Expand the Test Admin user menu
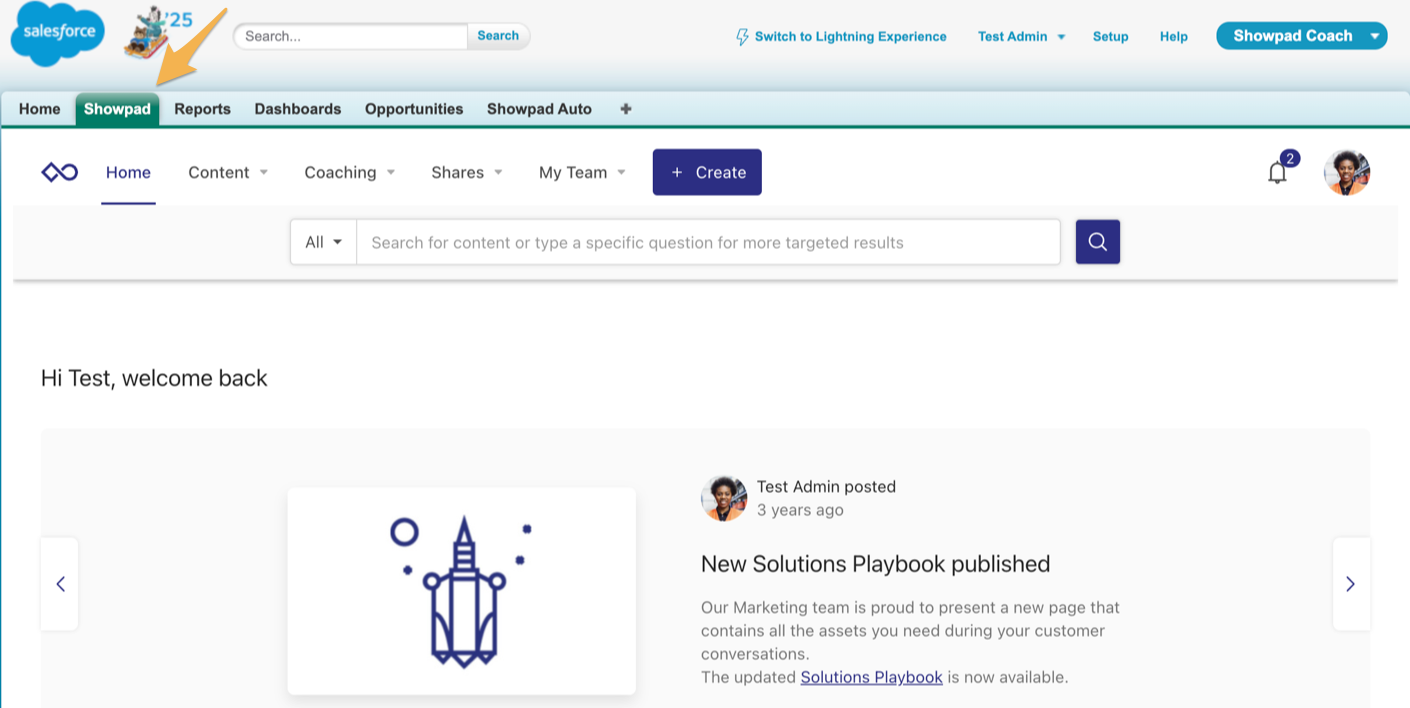The height and width of the screenshot is (708, 1410). pos(1021,36)
